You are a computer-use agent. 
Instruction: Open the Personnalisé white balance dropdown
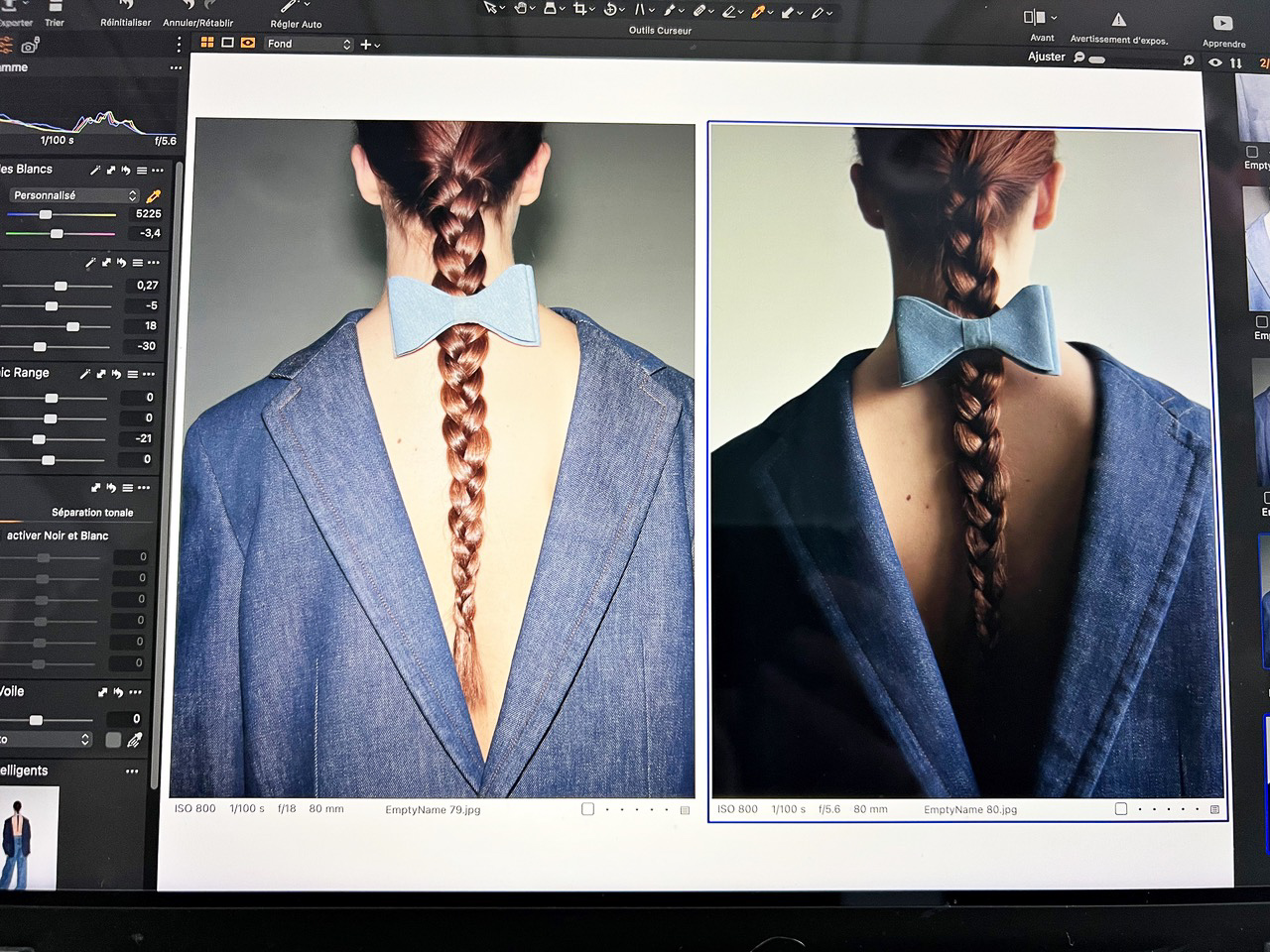pyautogui.click(x=74, y=195)
